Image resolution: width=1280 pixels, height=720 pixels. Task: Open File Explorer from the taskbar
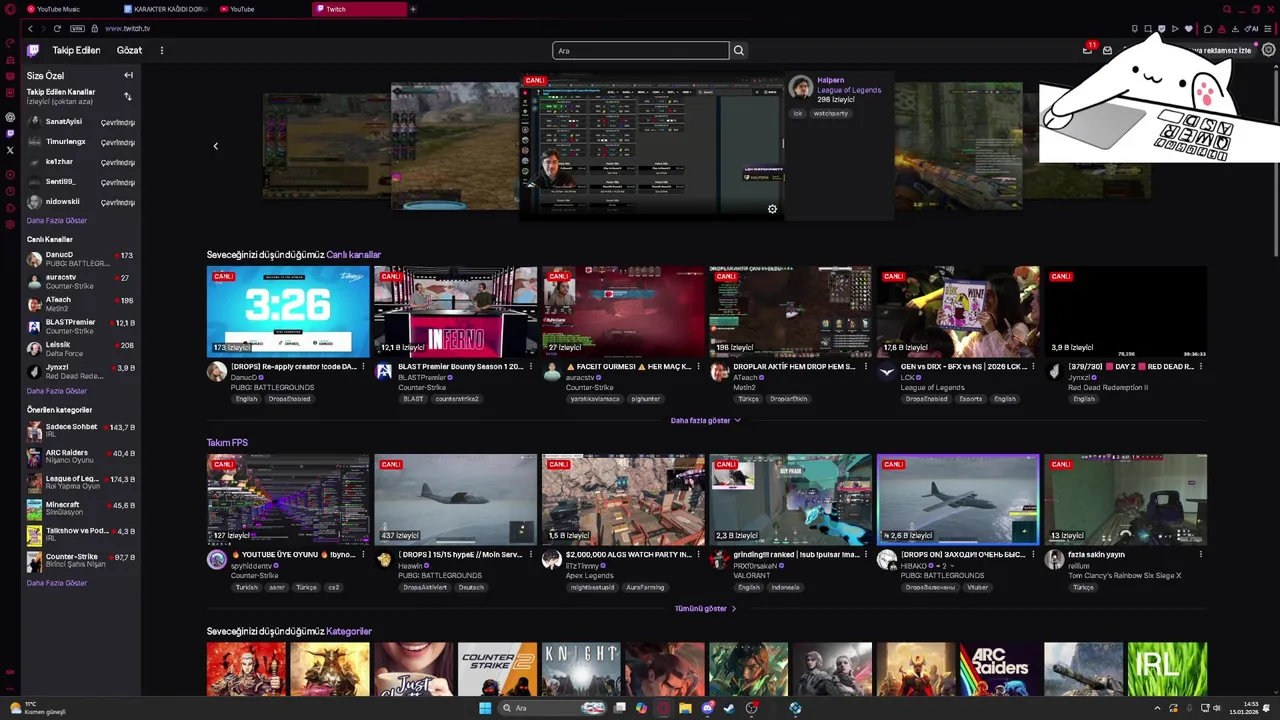[685, 708]
